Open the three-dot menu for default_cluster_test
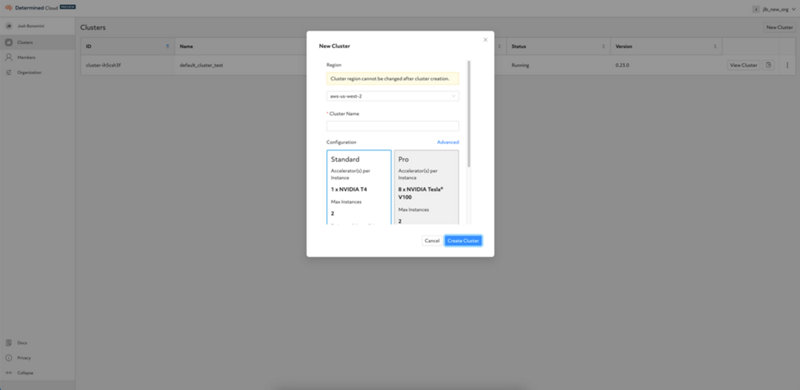The height and width of the screenshot is (390, 800). (x=787, y=65)
